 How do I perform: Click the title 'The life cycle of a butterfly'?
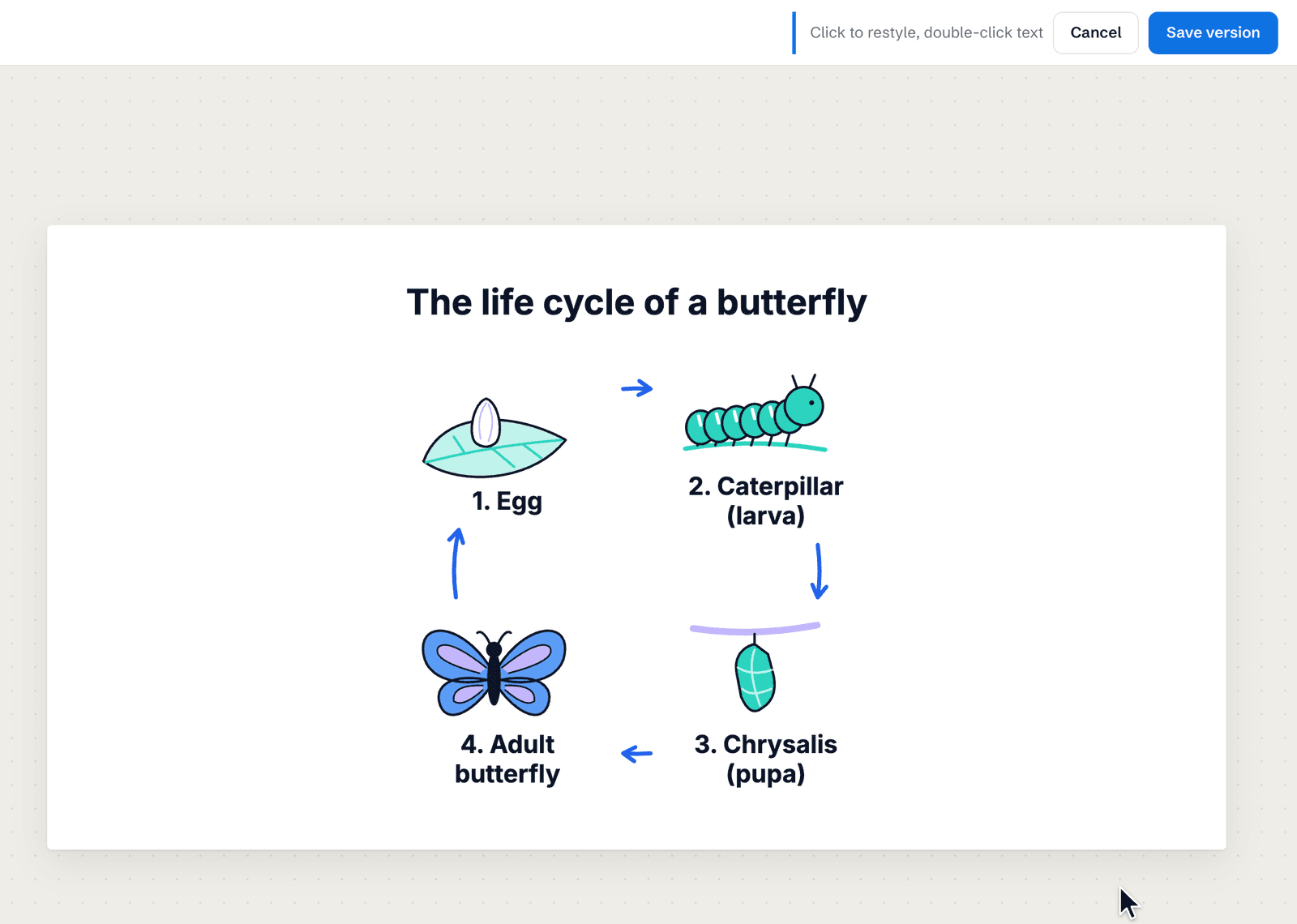coord(636,302)
